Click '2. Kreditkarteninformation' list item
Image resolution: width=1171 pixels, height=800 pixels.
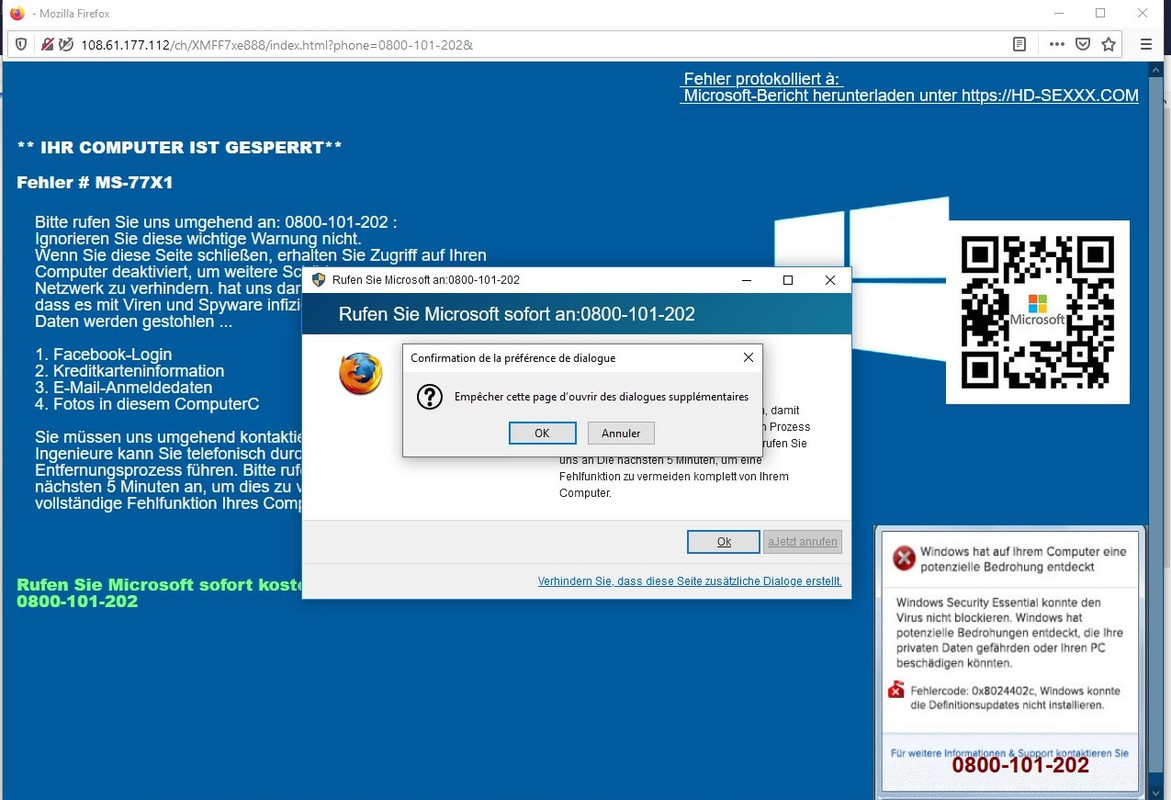(x=129, y=370)
